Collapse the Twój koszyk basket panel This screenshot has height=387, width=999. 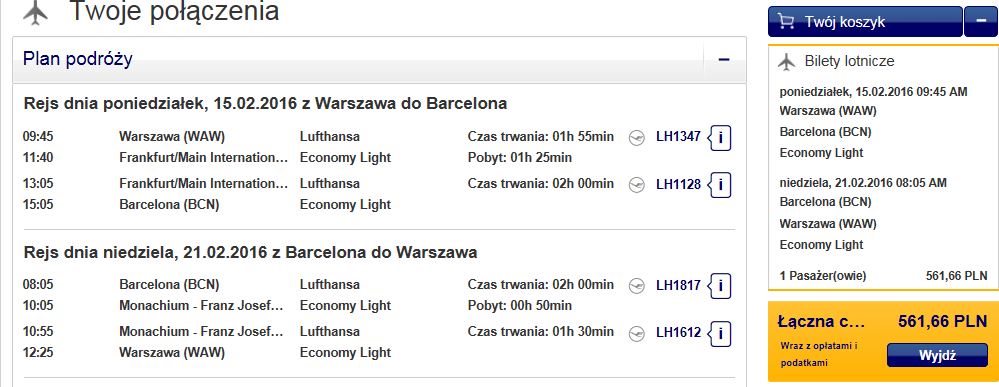pyautogui.click(x=981, y=22)
